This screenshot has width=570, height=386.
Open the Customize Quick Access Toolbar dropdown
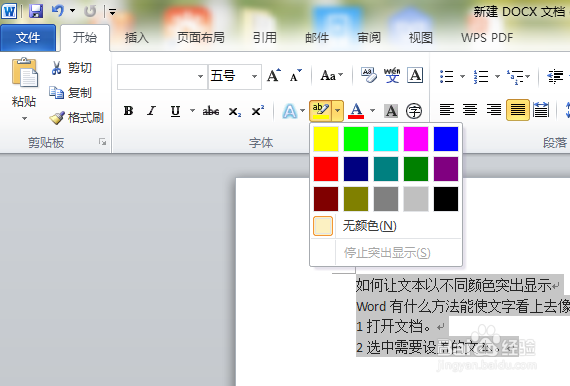coord(113,12)
